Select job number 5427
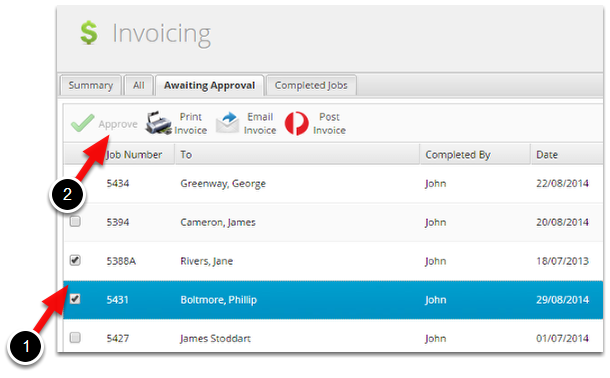Viewport: 610px width, 378px height. click(118, 338)
